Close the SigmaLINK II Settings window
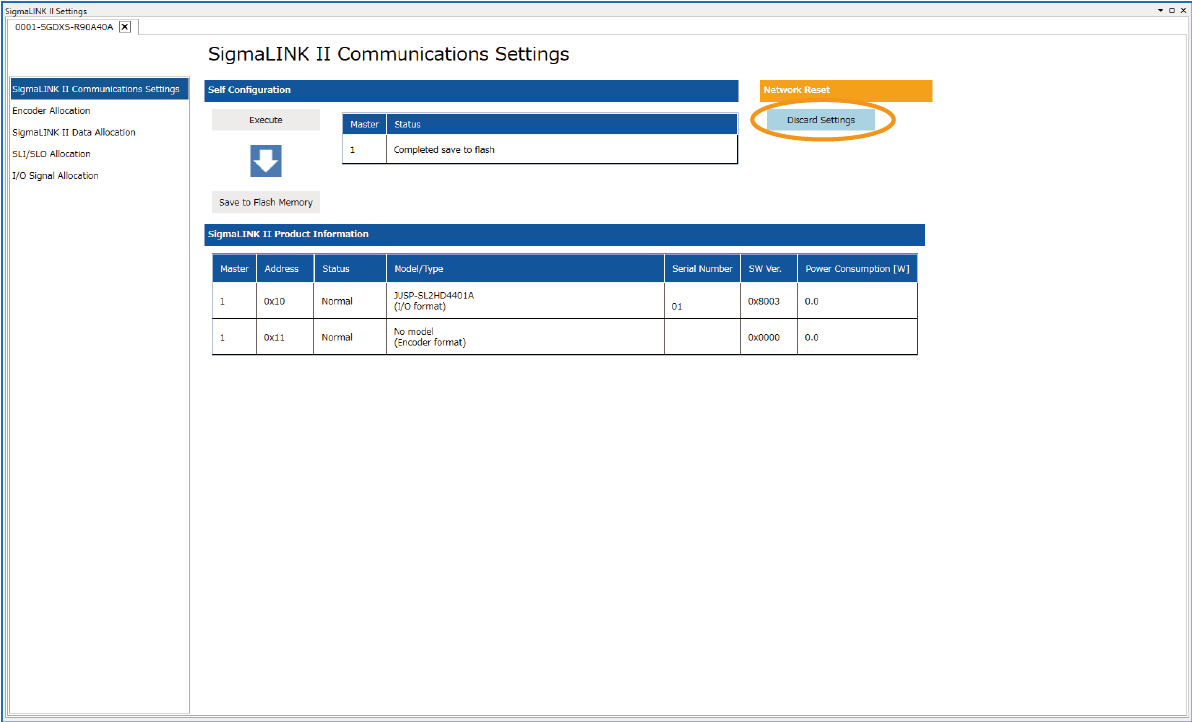Viewport: 1192px width, 722px height. [1183, 9]
